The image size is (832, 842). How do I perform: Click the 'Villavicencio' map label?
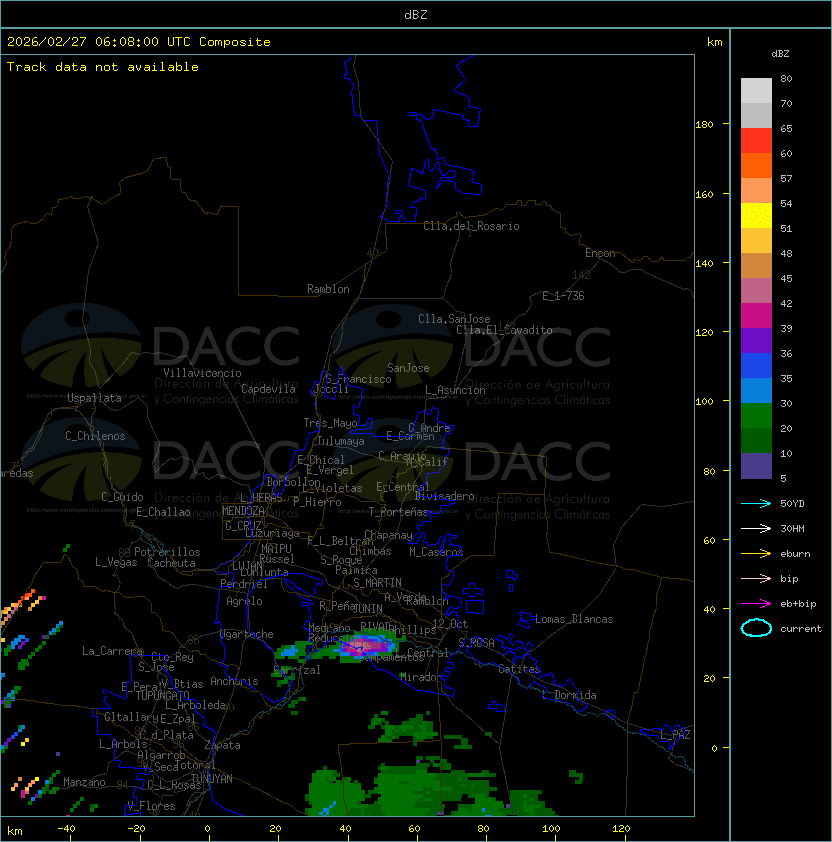point(202,373)
